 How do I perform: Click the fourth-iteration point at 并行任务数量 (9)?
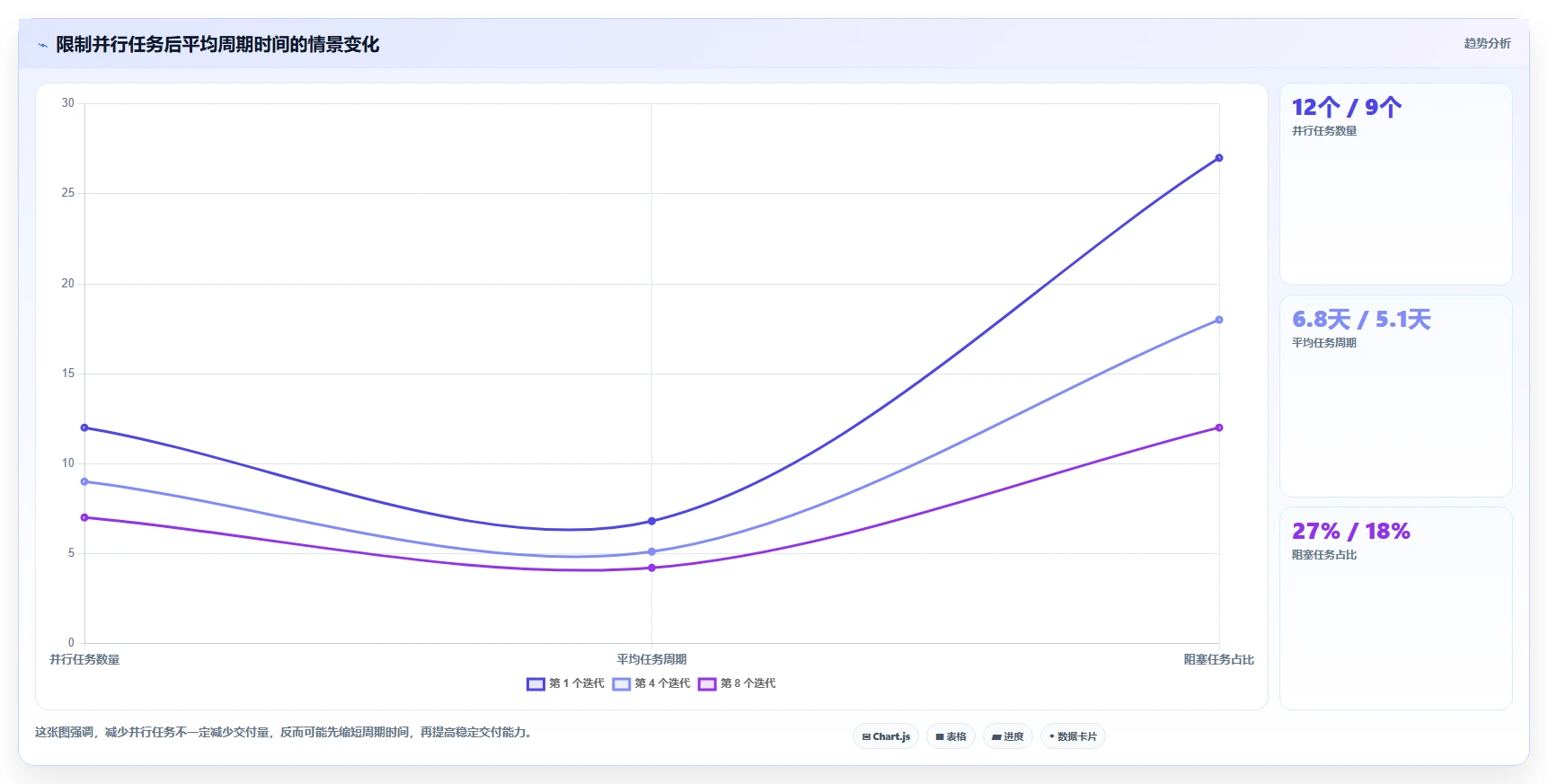tap(84, 481)
